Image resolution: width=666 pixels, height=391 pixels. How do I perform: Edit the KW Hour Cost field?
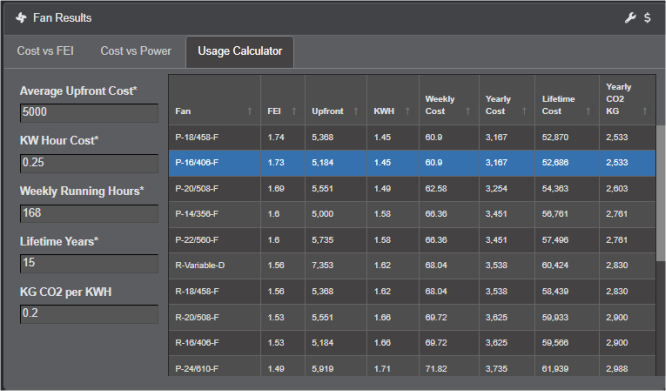click(89, 163)
